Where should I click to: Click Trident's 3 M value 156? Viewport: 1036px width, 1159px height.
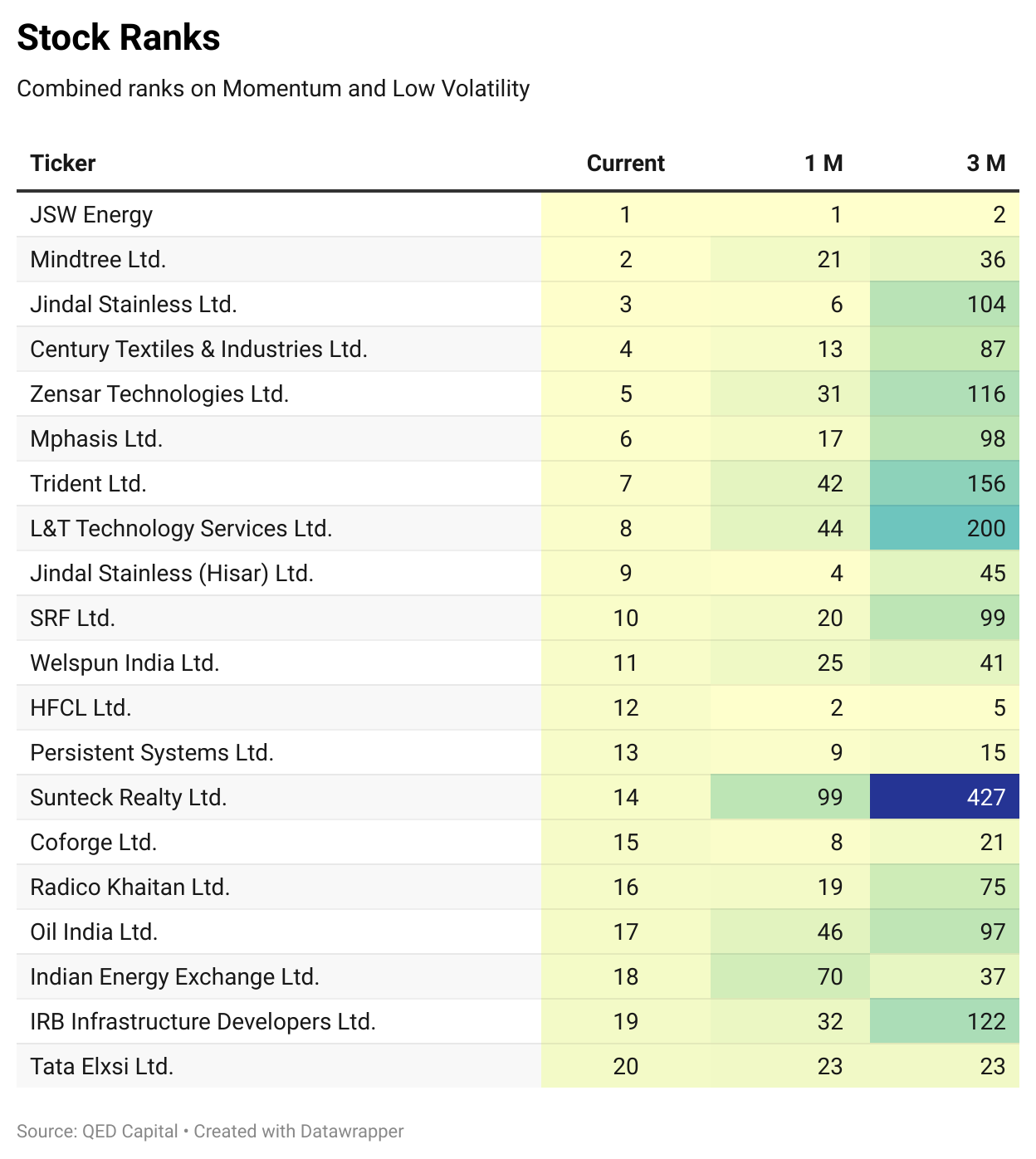[986, 483]
